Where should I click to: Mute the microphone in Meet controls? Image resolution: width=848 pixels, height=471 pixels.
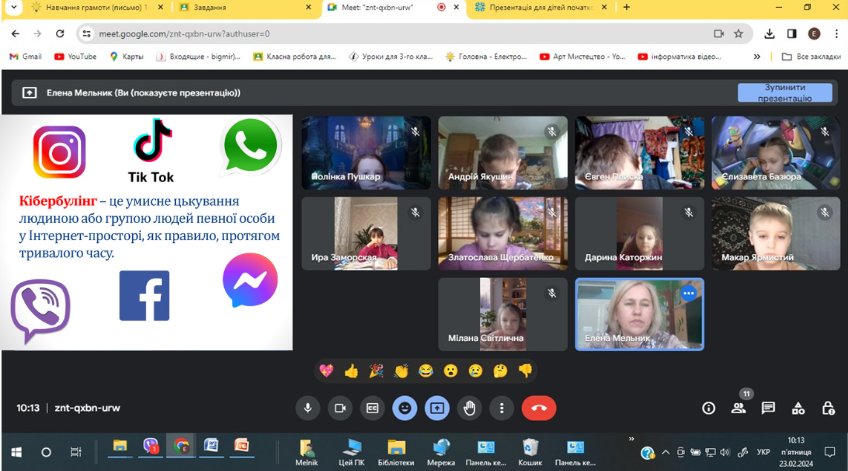[307, 408]
